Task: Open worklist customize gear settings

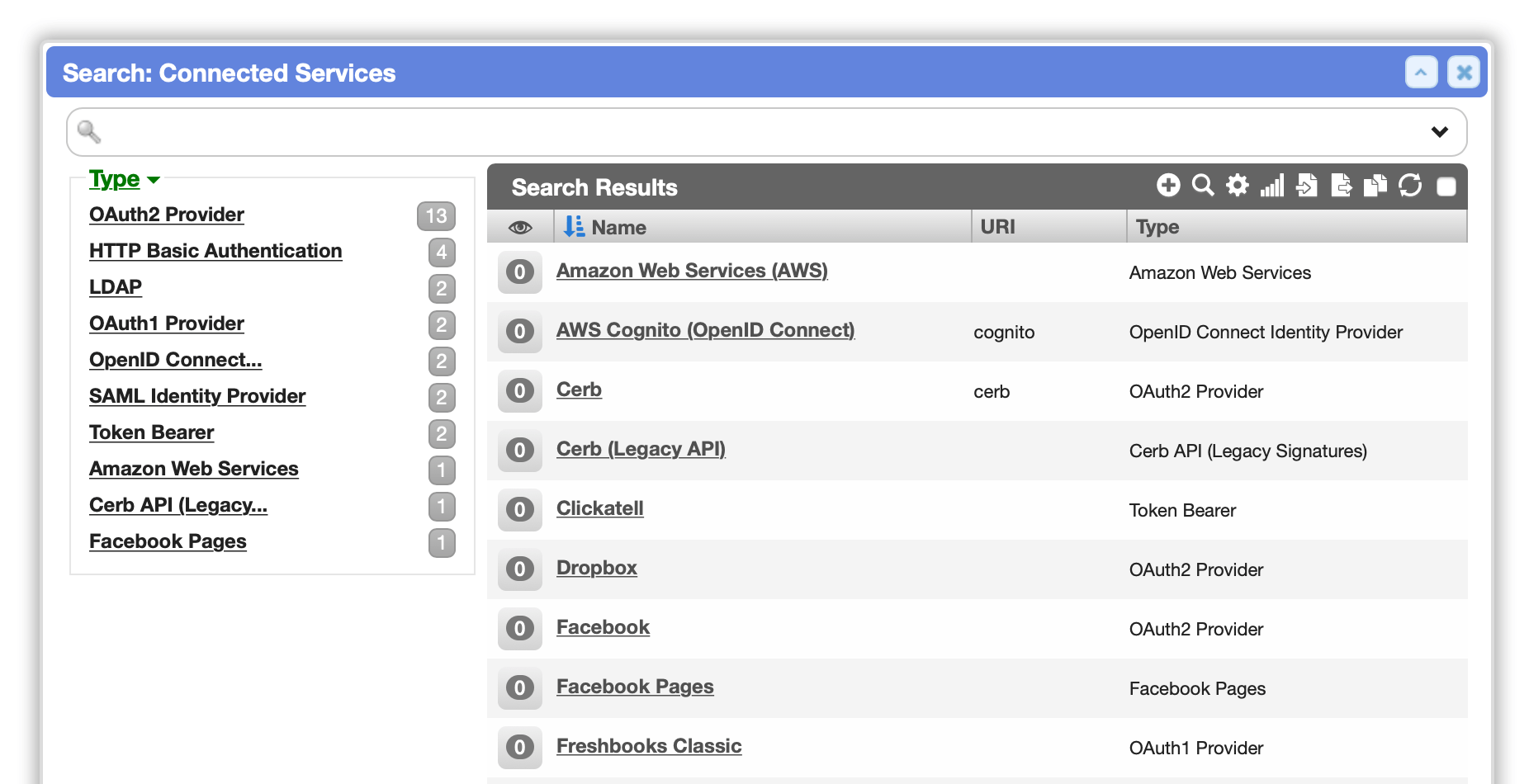Action: click(1237, 185)
